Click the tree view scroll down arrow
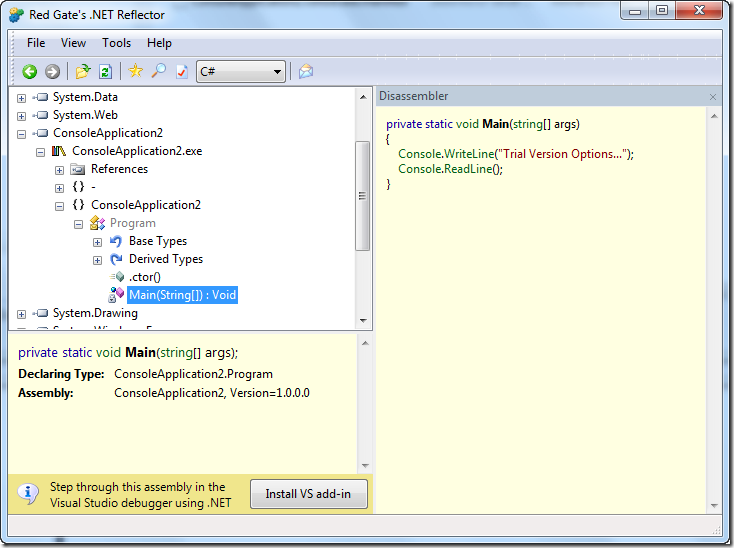The image size is (734, 548). 363,321
